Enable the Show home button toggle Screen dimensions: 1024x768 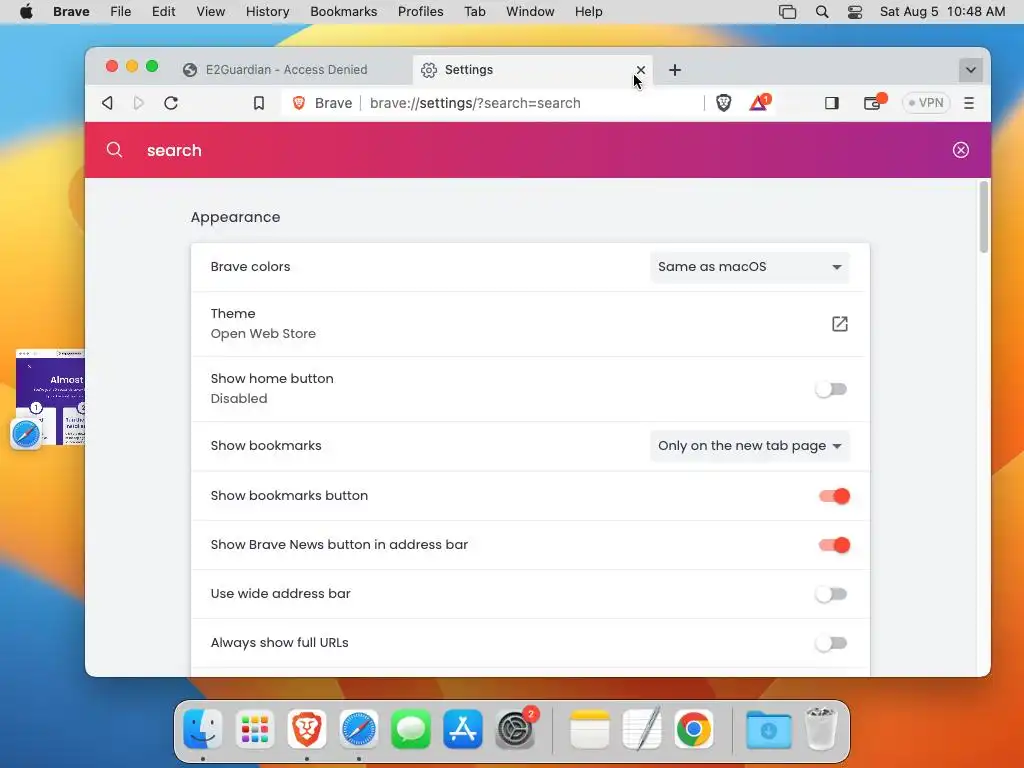coord(831,389)
